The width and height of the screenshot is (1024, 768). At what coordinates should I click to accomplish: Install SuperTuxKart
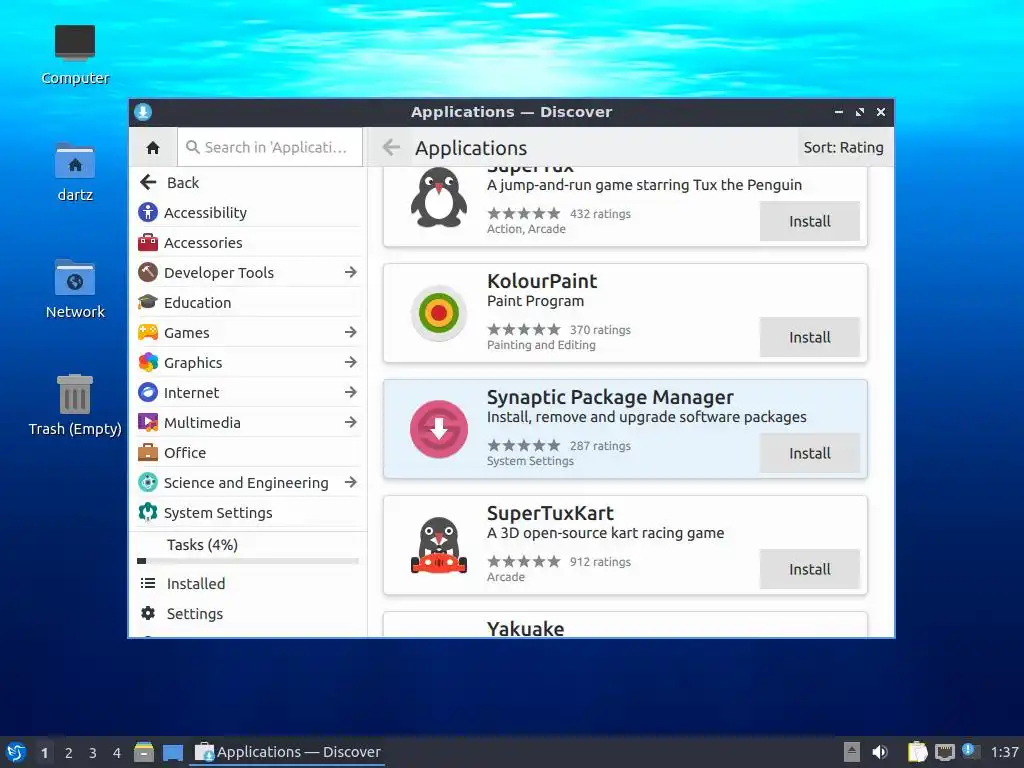[x=810, y=569]
